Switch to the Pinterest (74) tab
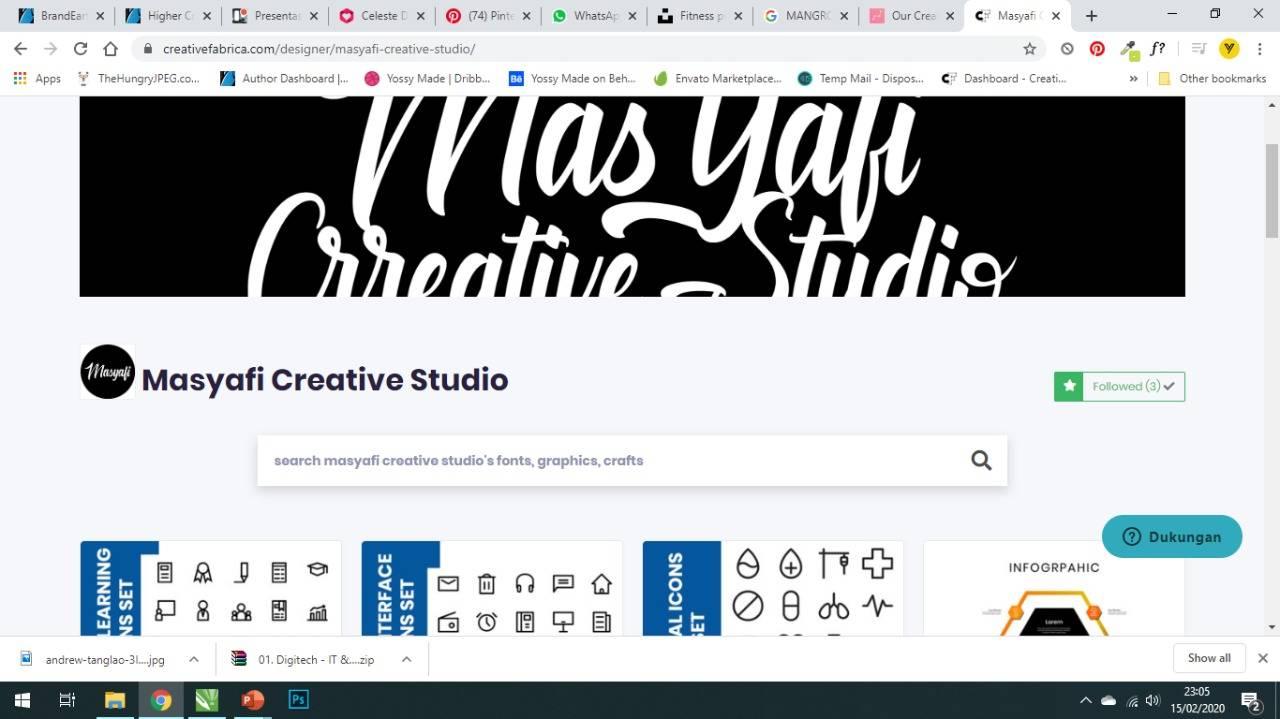Image resolution: width=1280 pixels, height=719 pixels. point(488,16)
